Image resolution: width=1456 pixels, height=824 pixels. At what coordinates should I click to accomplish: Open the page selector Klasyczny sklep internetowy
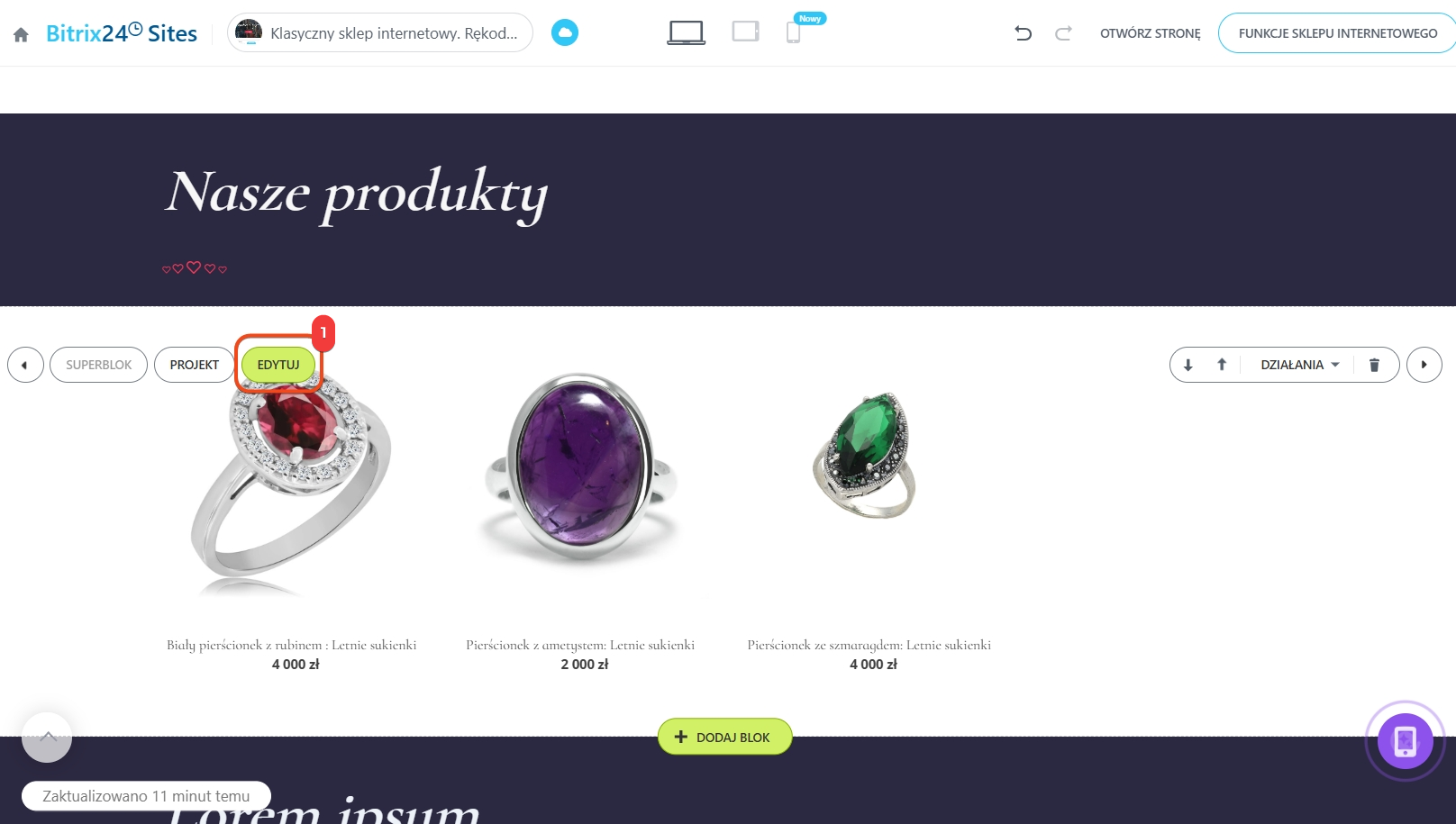pyautogui.click(x=380, y=32)
